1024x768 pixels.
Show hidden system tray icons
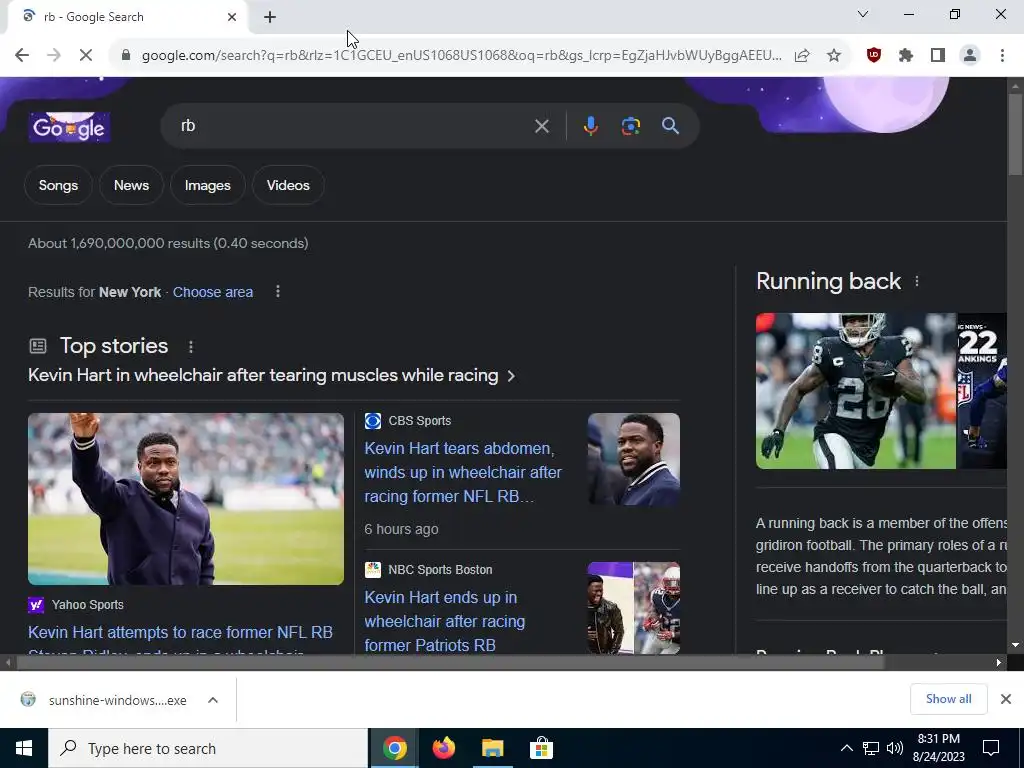point(846,748)
